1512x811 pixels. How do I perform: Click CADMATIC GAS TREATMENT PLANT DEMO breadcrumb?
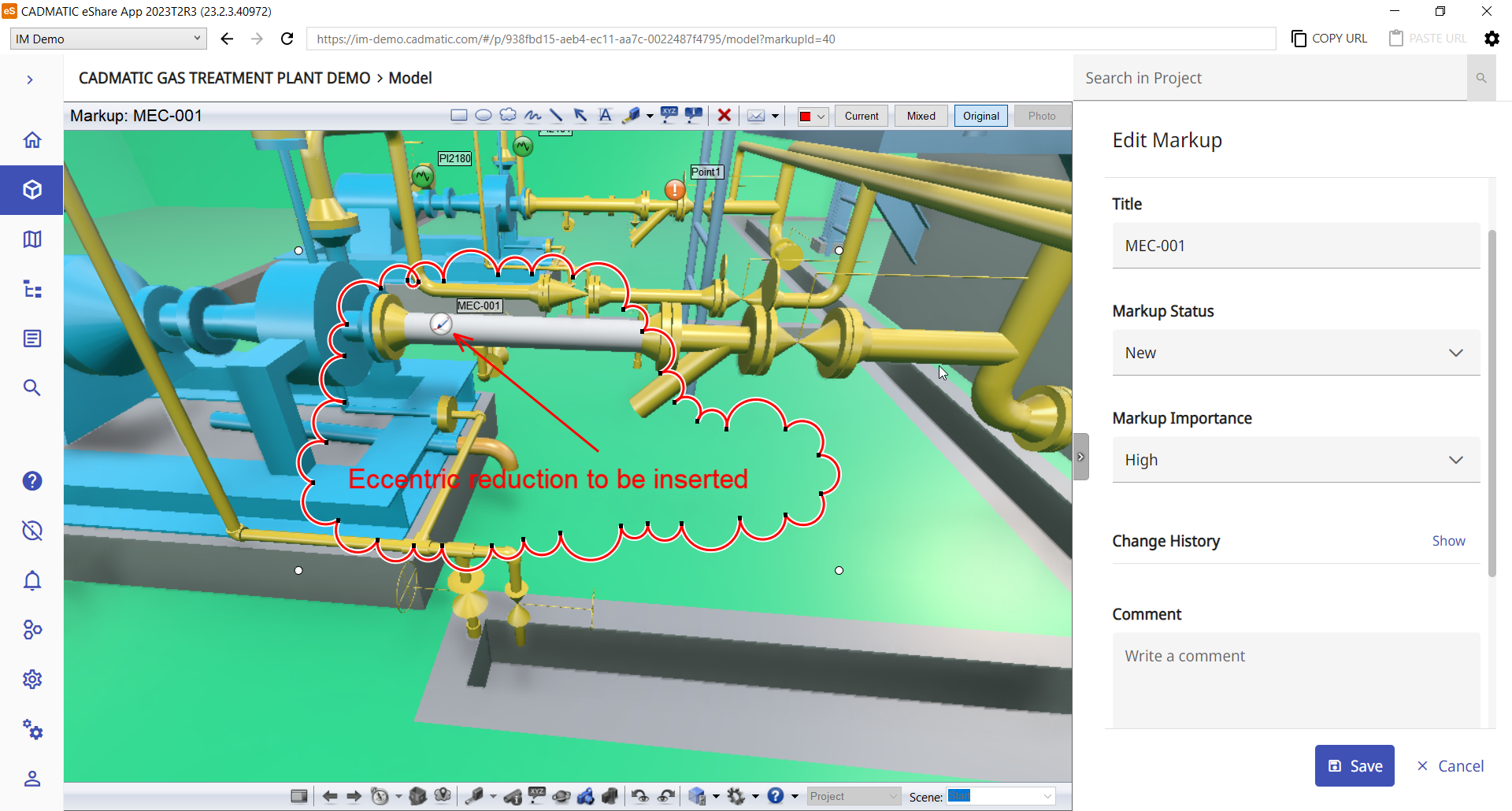tap(224, 78)
